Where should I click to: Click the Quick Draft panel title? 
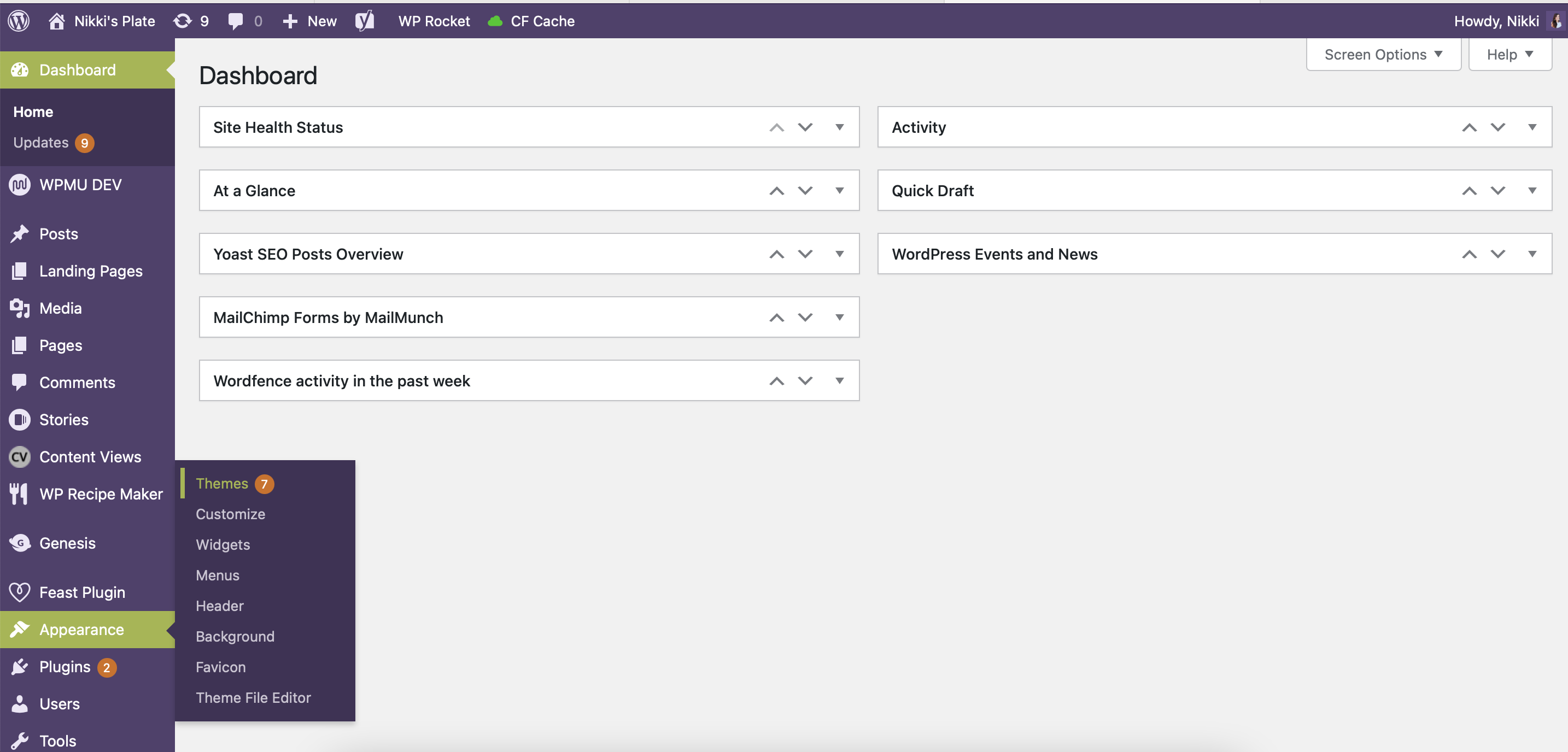tap(933, 190)
